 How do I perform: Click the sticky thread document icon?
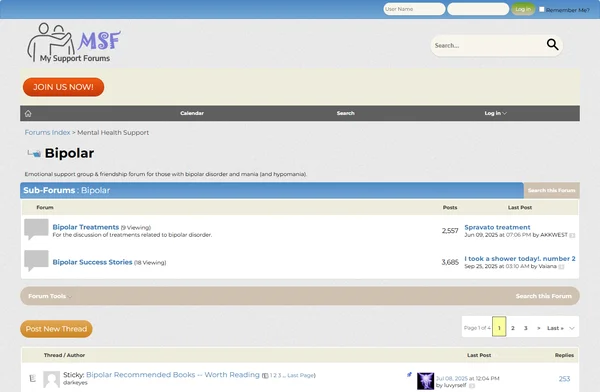click(x=33, y=378)
